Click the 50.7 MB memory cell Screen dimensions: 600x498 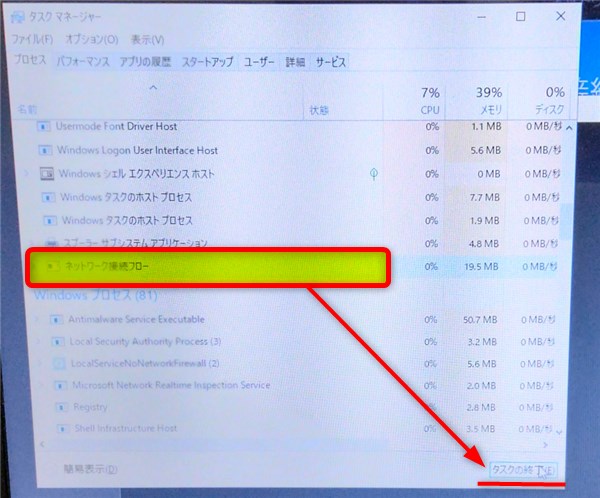(x=480, y=319)
